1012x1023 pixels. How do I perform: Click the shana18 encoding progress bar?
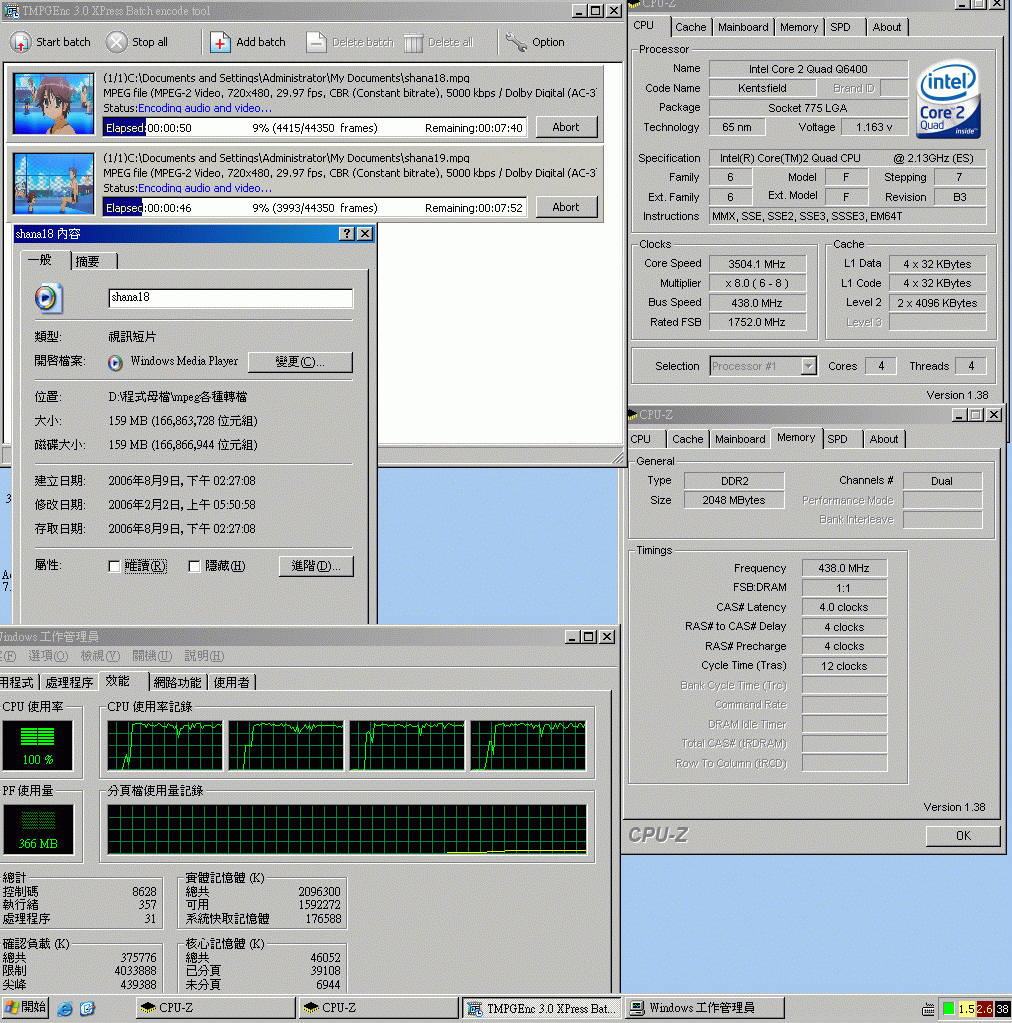315,128
